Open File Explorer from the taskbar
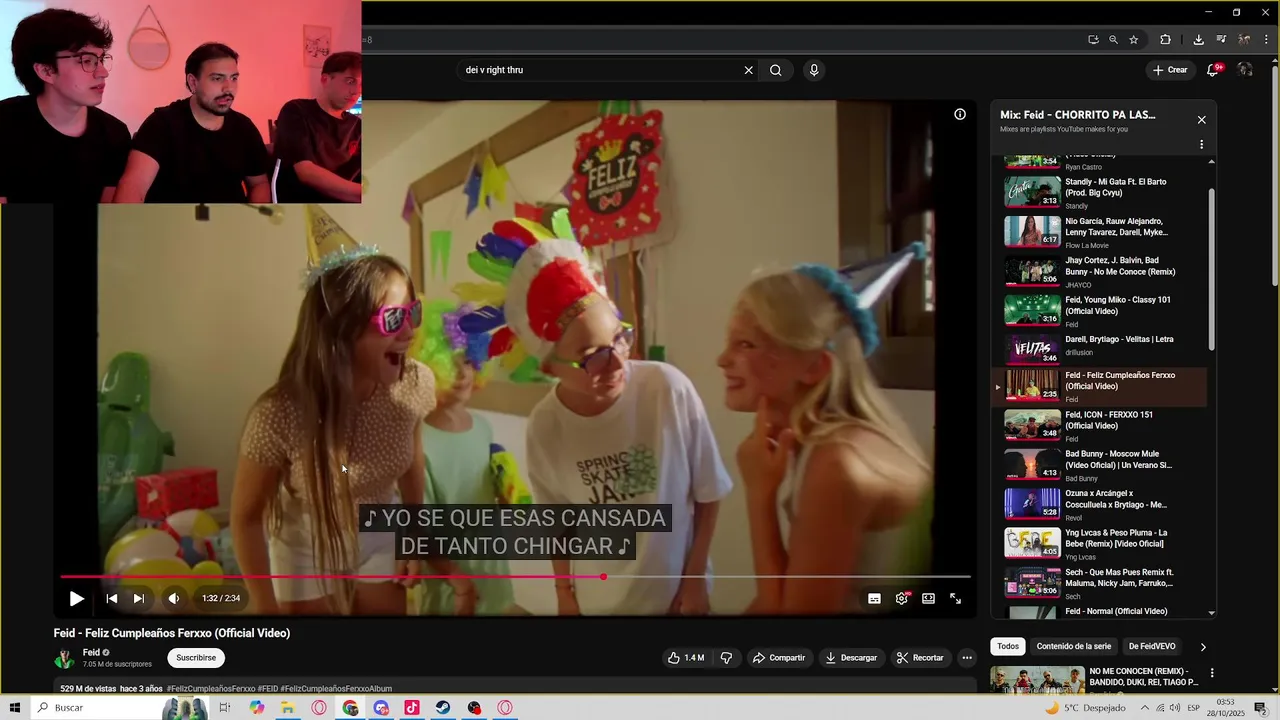 tap(287, 708)
